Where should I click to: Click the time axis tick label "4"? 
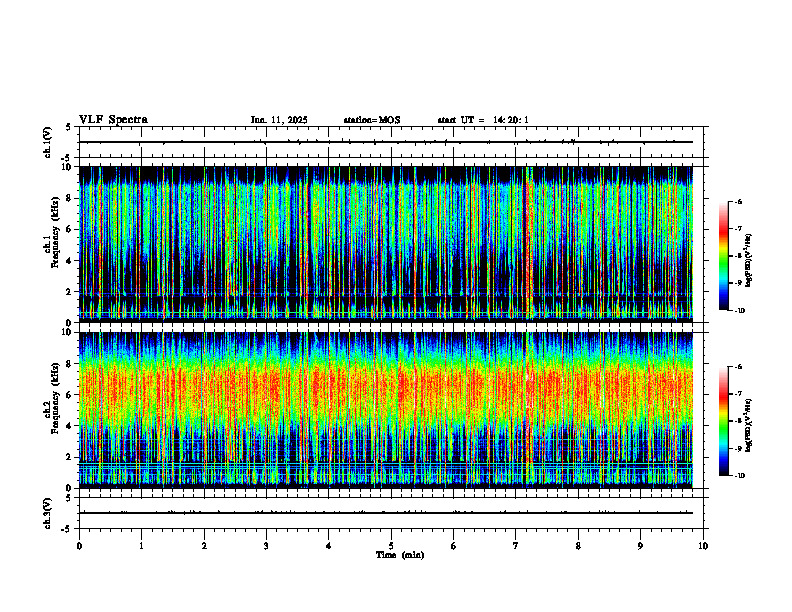pos(329,546)
